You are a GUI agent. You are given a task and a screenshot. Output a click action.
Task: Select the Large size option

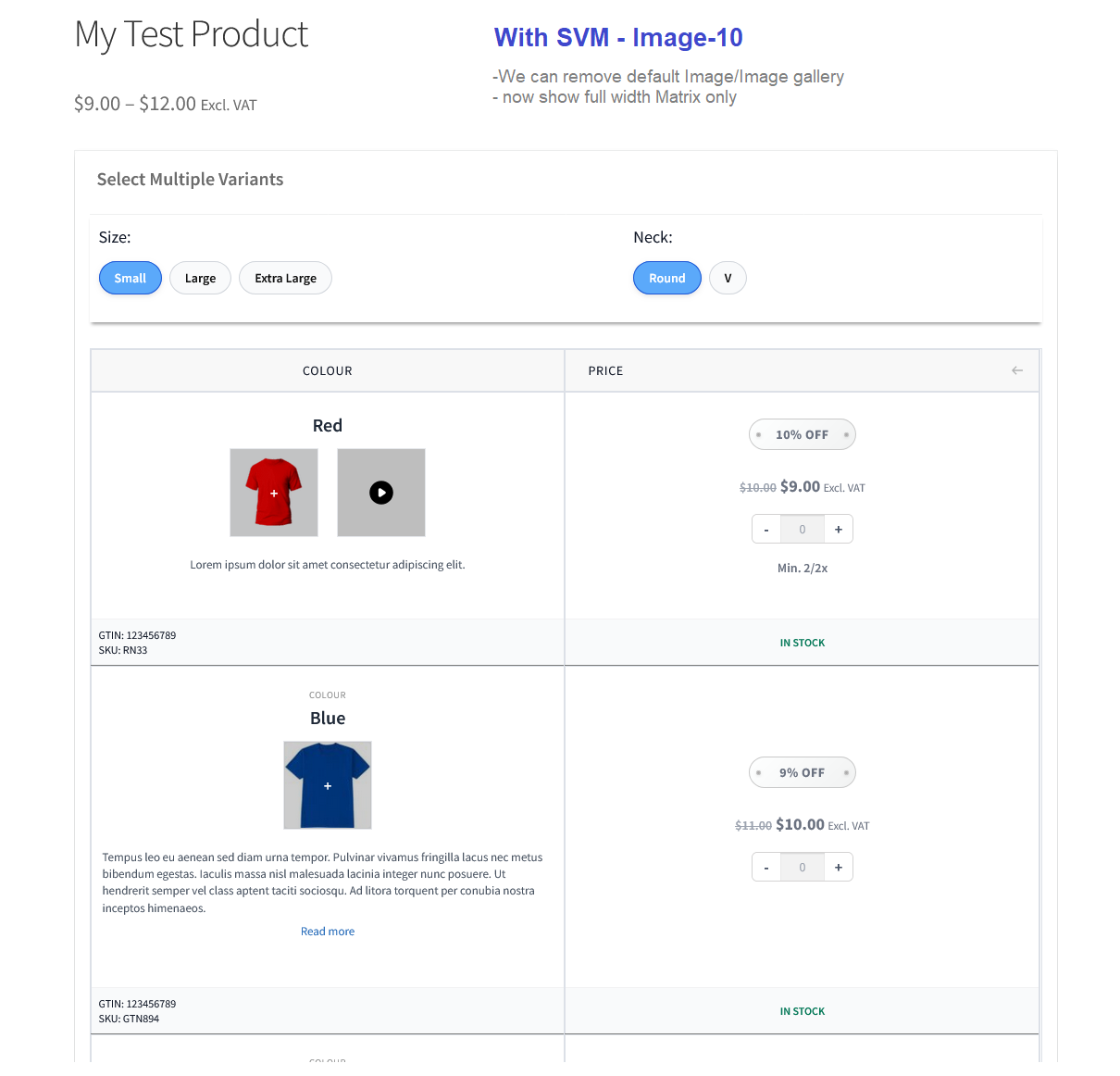200,278
